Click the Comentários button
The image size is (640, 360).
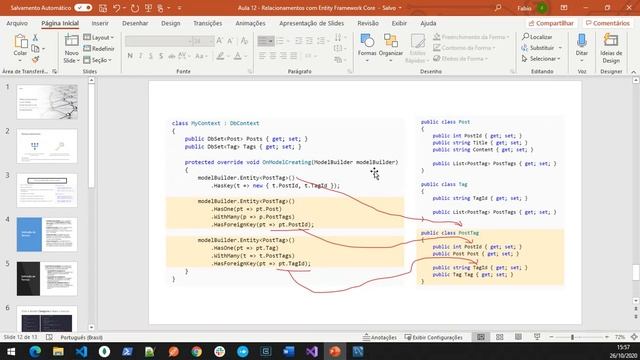[x=608, y=23]
